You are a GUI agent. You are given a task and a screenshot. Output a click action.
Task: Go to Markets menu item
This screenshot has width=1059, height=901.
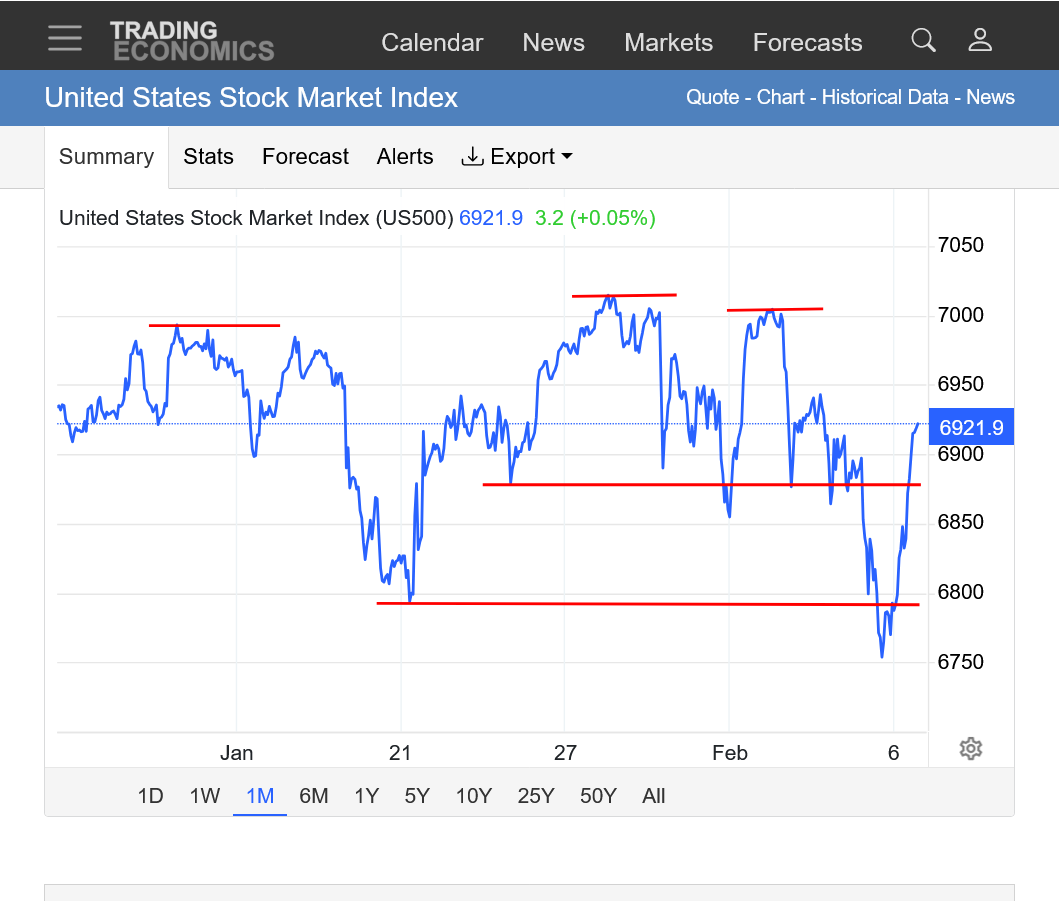coord(668,43)
